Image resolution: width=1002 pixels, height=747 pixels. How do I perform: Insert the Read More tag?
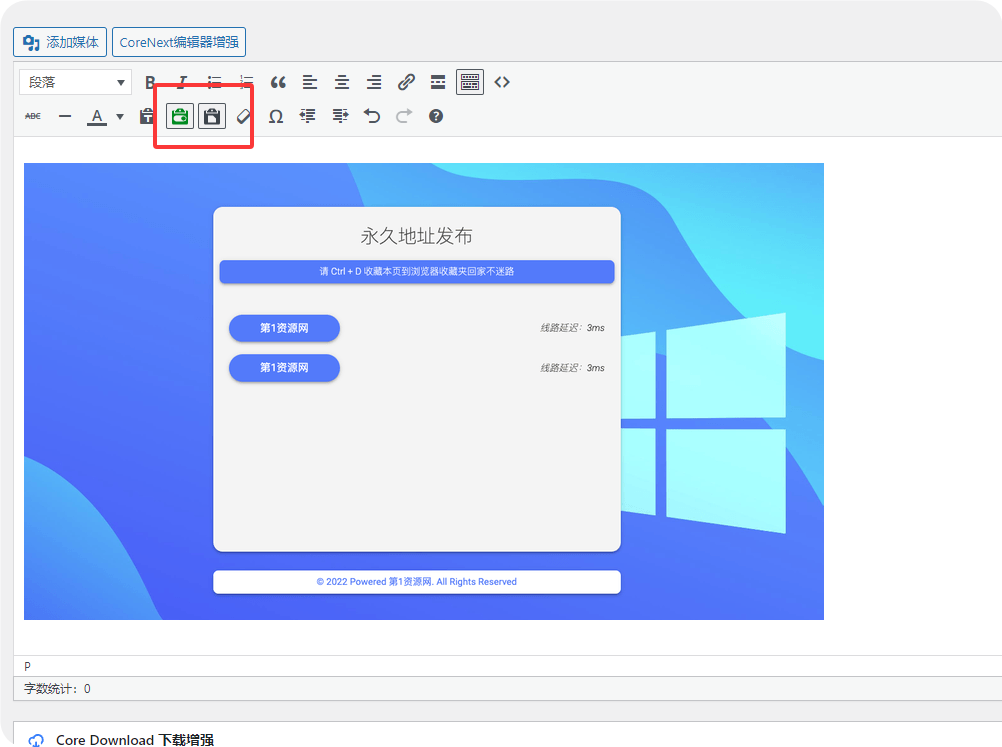click(x=438, y=82)
